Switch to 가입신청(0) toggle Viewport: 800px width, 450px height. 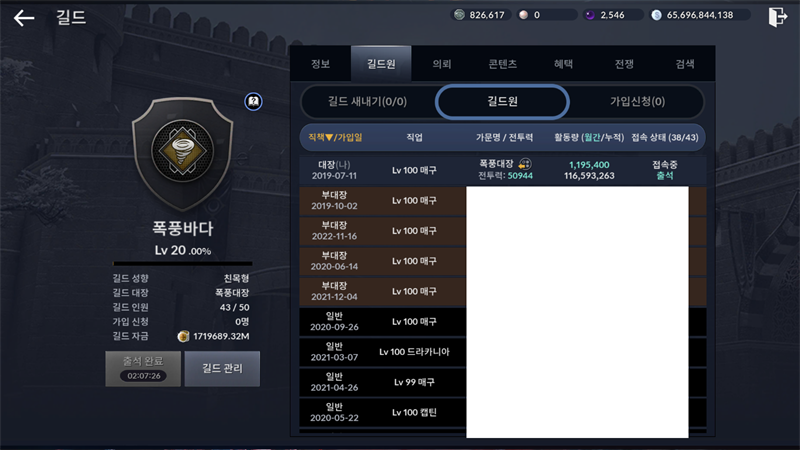click(637, 102)
